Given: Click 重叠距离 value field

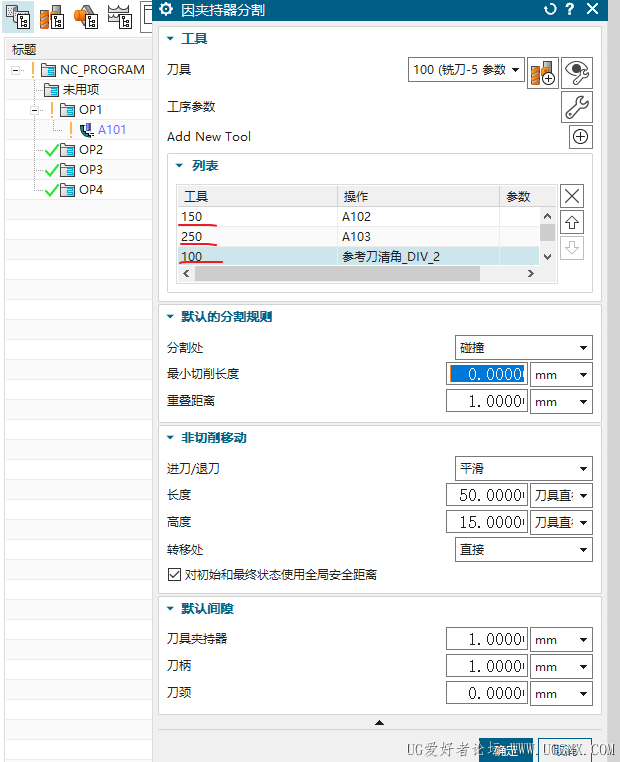Looking at the screenshot, I should (x=487, y=401).
